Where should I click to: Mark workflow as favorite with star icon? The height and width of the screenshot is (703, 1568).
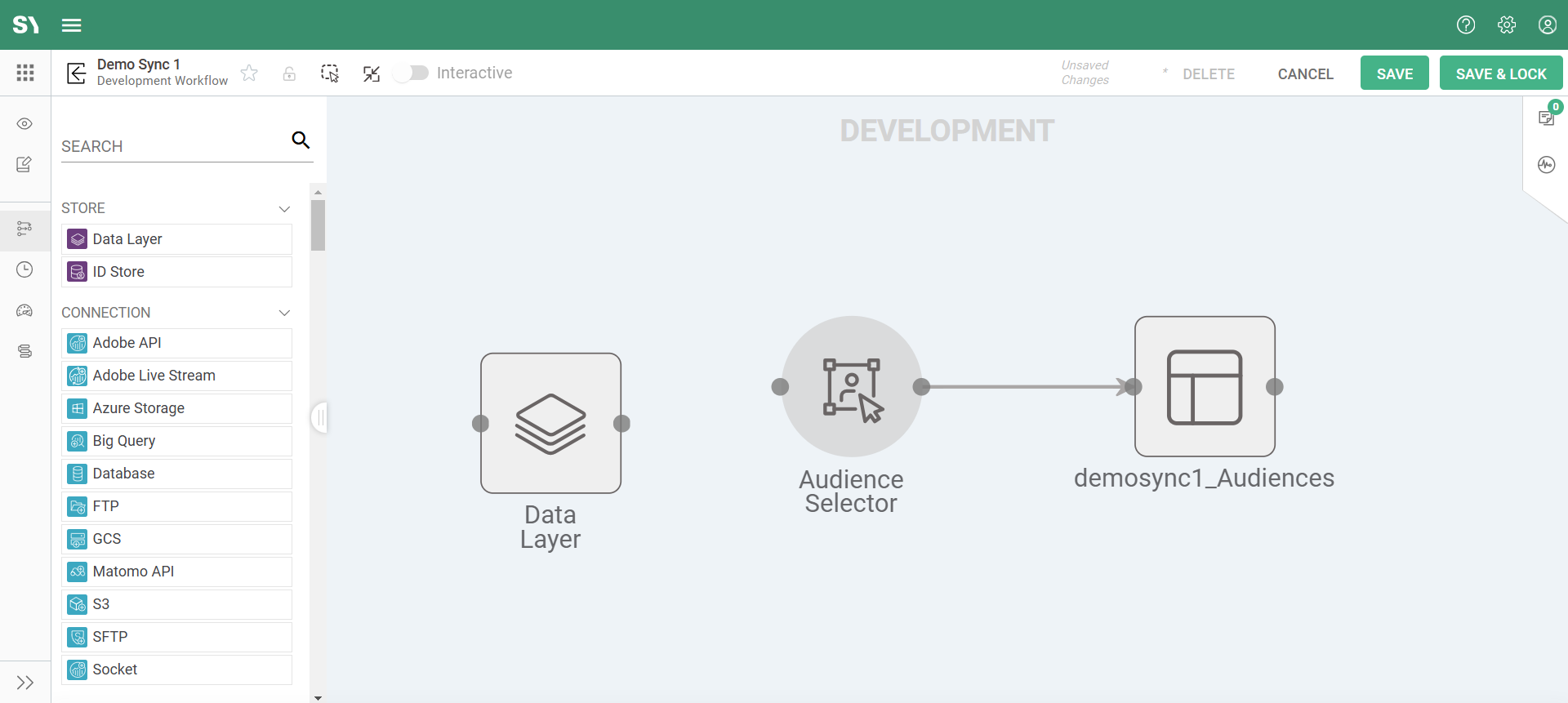(x=249, y=73)
